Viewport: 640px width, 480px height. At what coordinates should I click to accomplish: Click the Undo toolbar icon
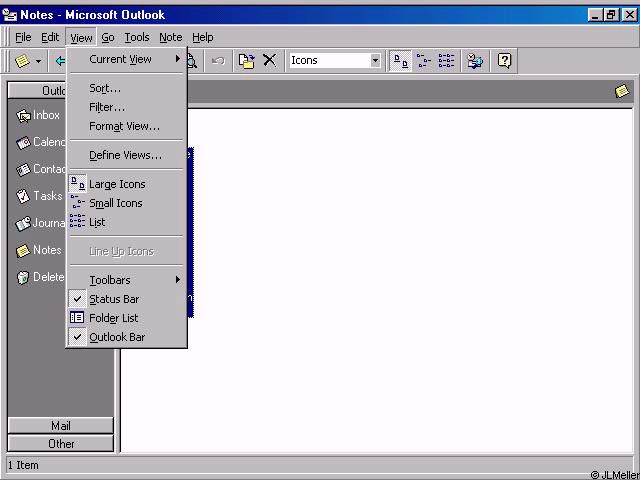click(218, 61)
